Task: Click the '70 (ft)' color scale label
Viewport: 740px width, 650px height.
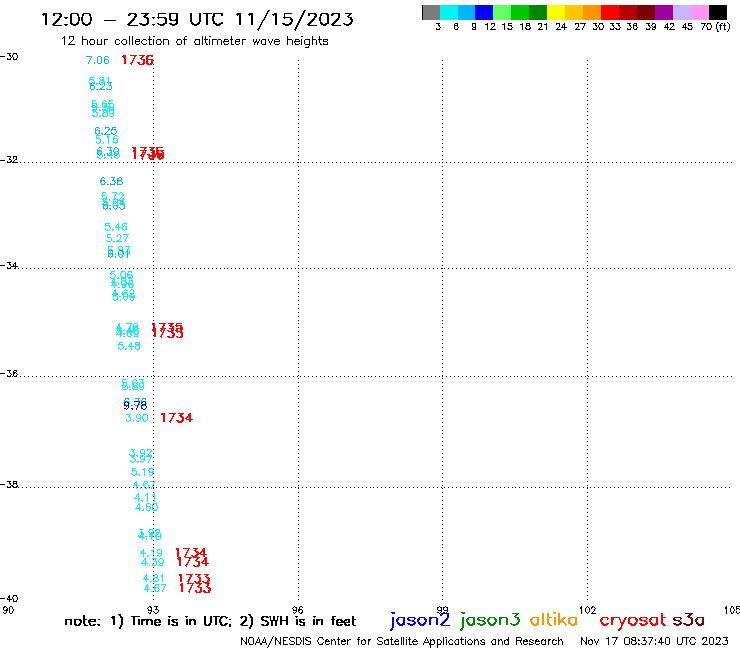Action: click(715, 26)
